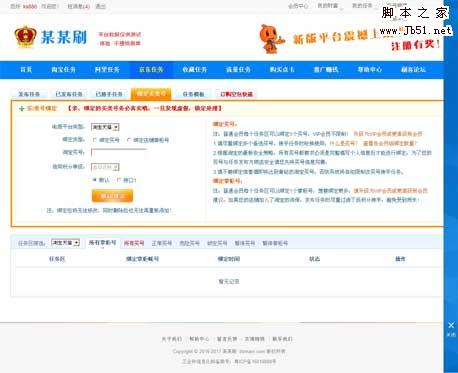
Task: Expand the 任务区筛选 dropdown
Action: (65, 243)
